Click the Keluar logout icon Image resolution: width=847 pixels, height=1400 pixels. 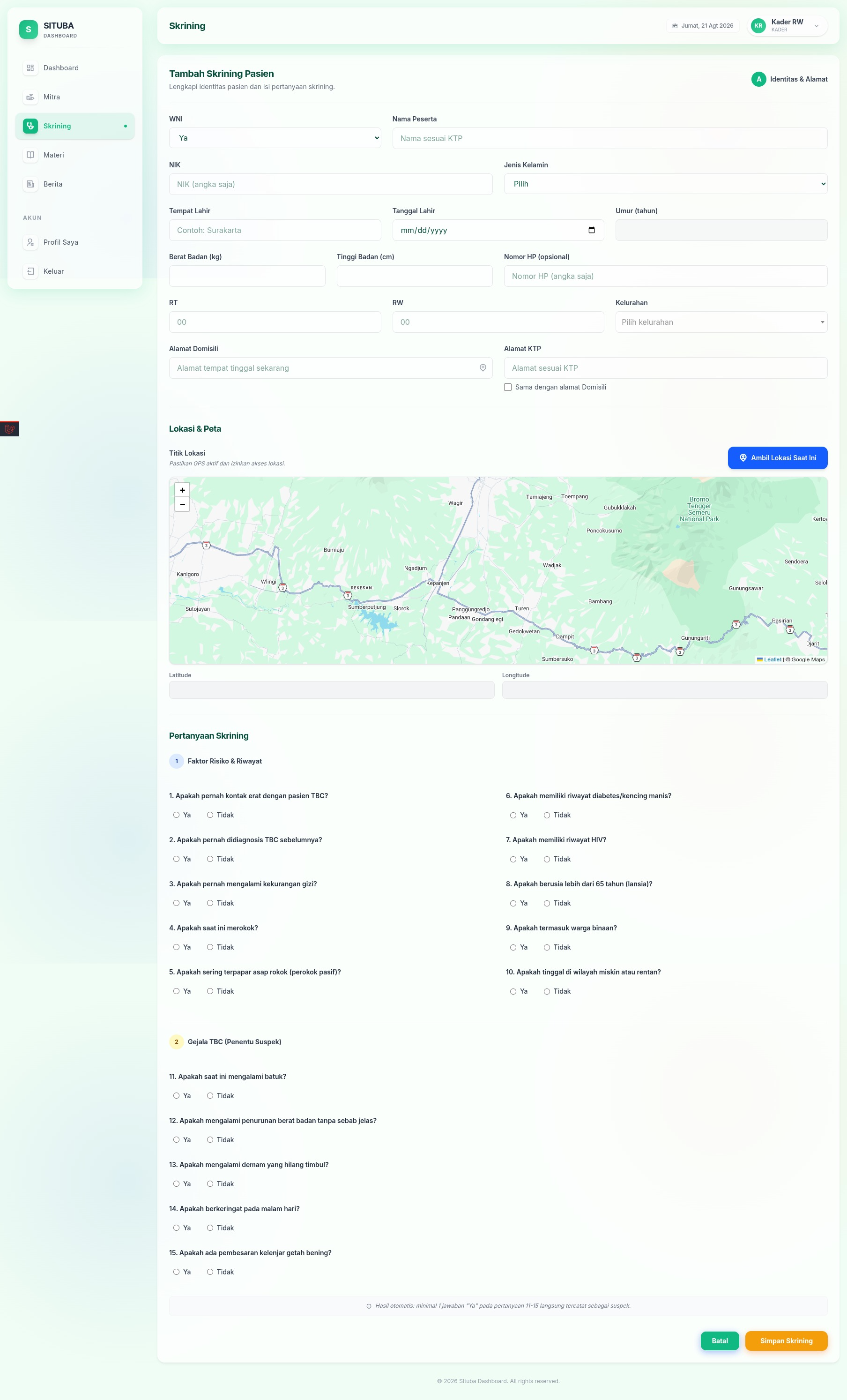coord(30,271)
